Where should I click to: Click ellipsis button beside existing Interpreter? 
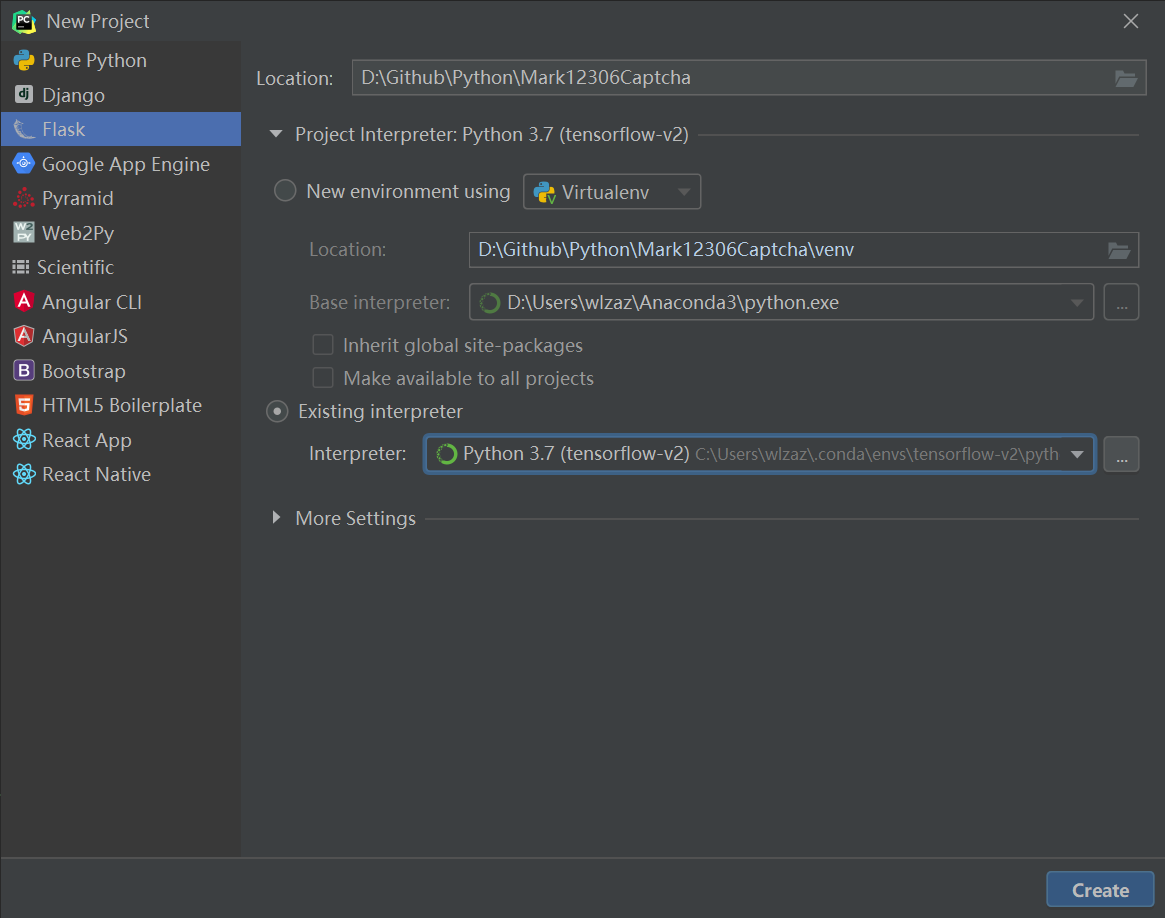[1121, 454]
